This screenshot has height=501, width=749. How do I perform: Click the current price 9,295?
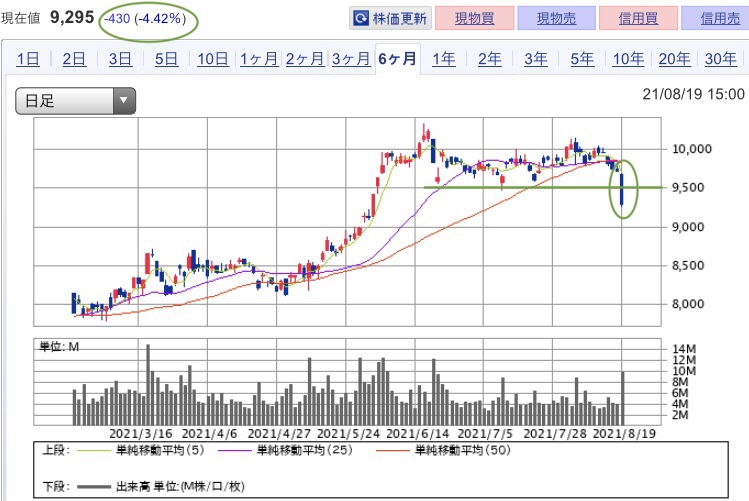tap(72, 18)
